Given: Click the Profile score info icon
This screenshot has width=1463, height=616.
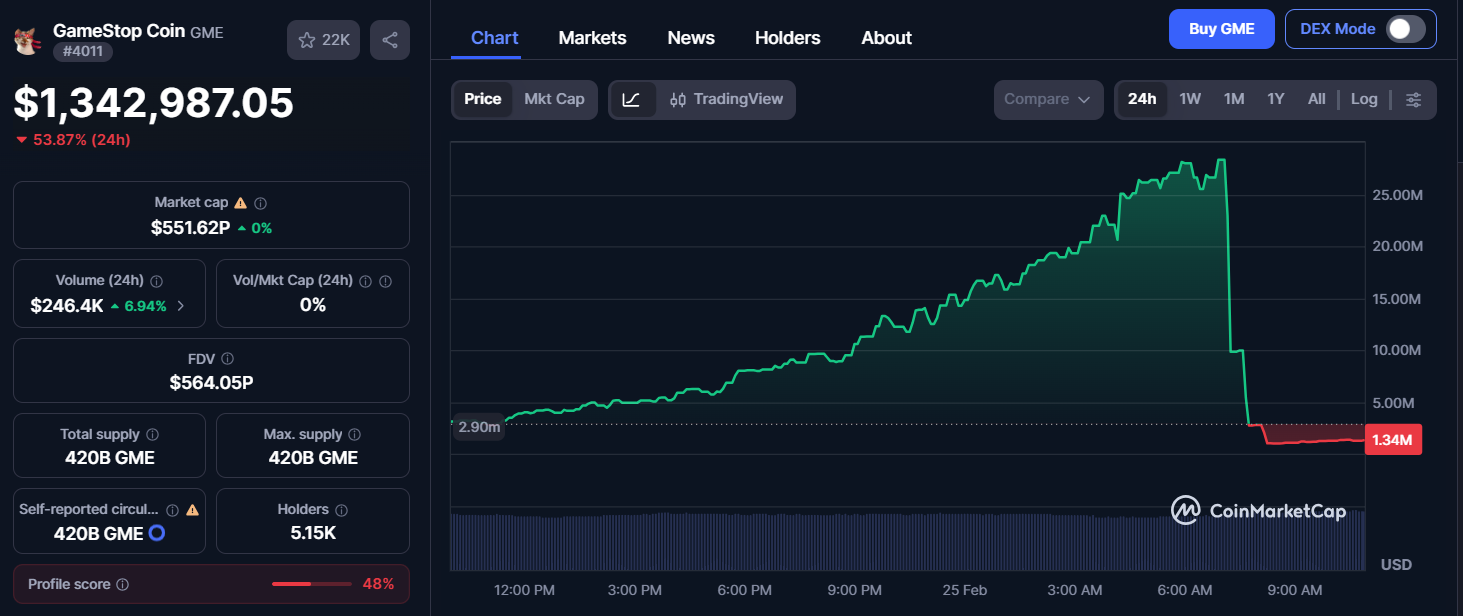Looking at the screenshot, I should pyautogui.click(x=122, y=584).
